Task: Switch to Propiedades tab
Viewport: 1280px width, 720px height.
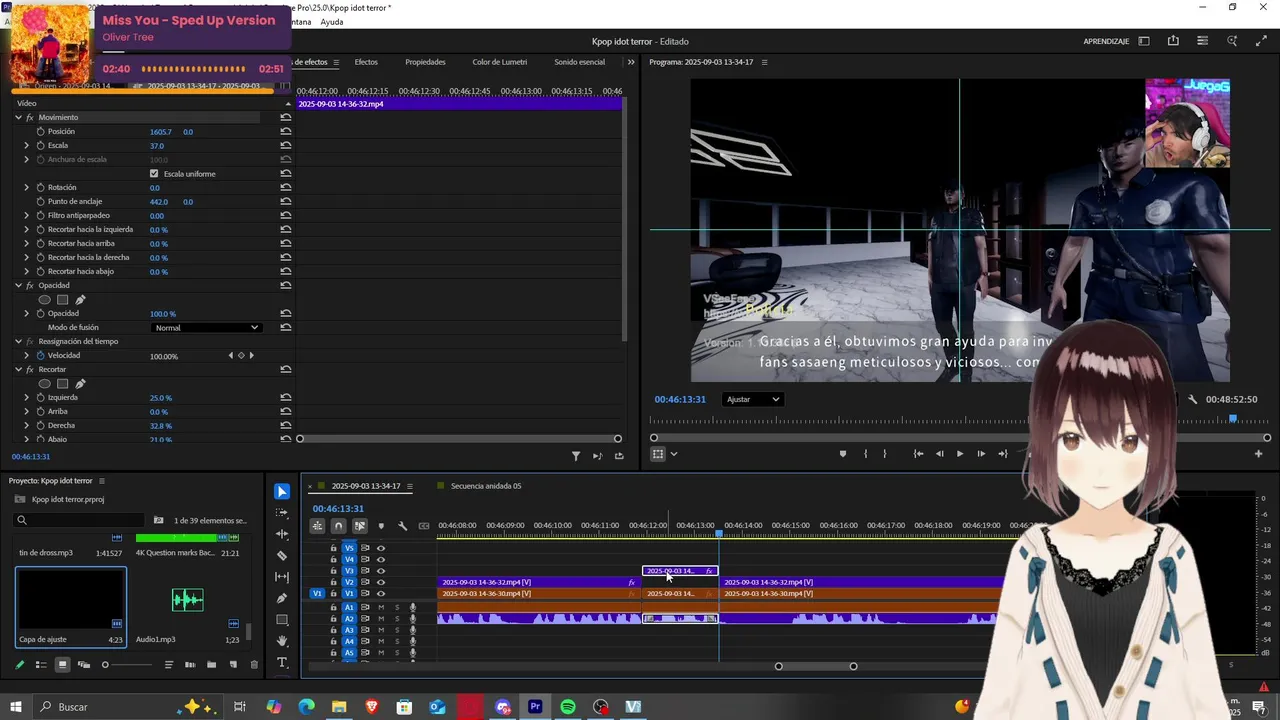Action: pyautogui.click(x=425, y=62)
